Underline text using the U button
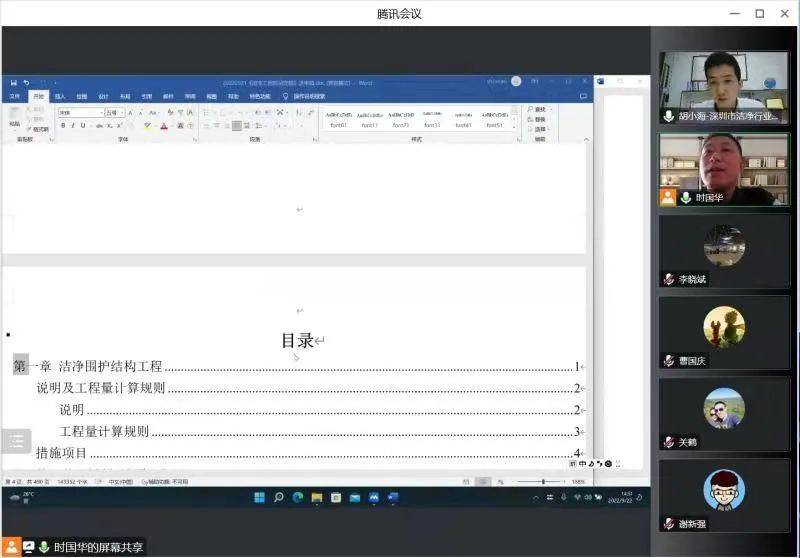800x558 pixels. pos(83,125)
